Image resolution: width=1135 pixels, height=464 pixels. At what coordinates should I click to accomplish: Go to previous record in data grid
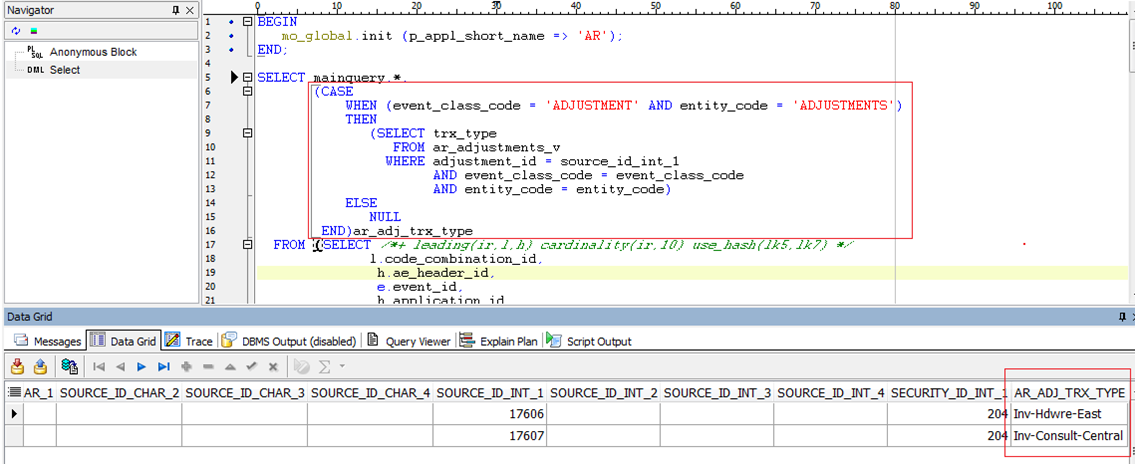(120, 367)
